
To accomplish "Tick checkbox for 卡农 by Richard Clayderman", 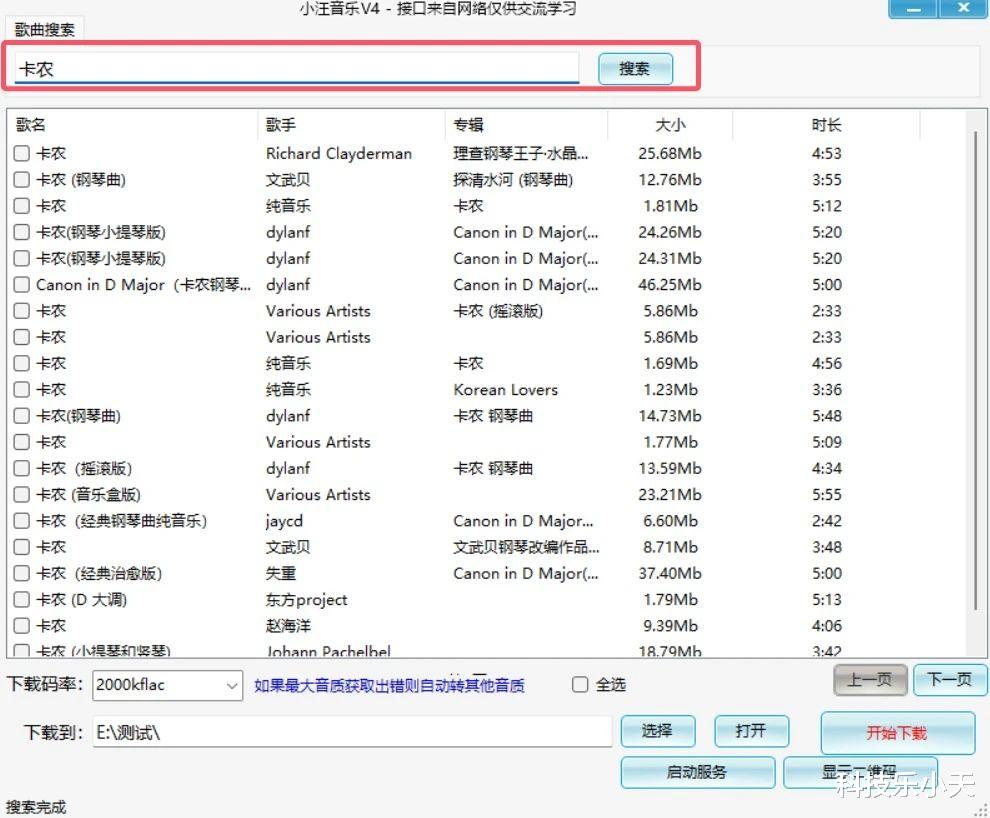I will 21,153.
